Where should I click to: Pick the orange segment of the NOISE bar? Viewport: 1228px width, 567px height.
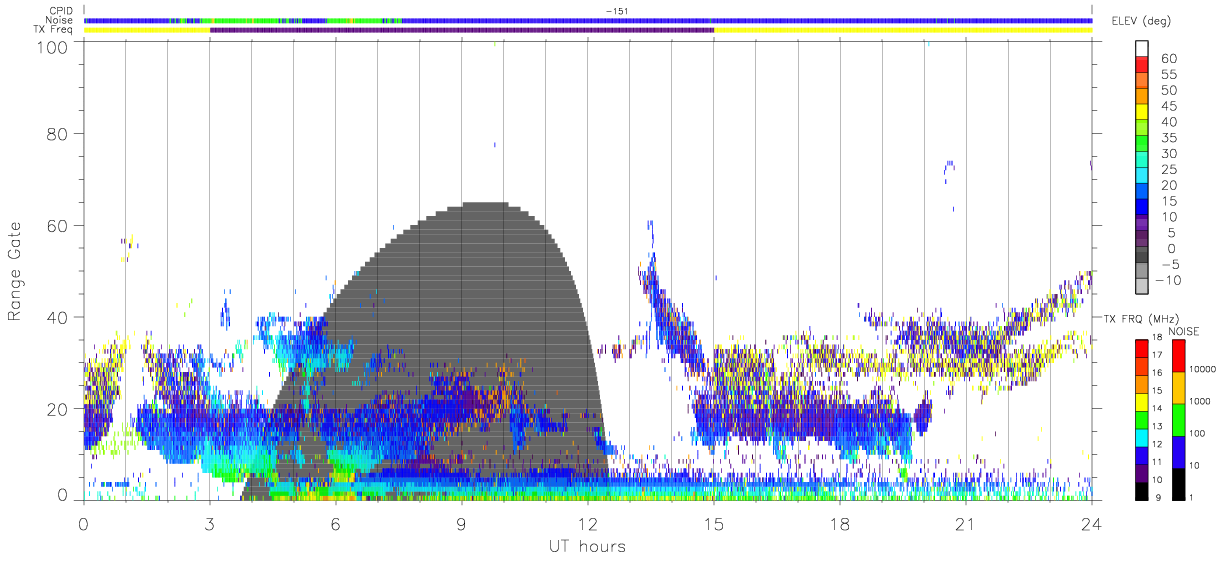pyautogui.click(x=1180, y=388)
